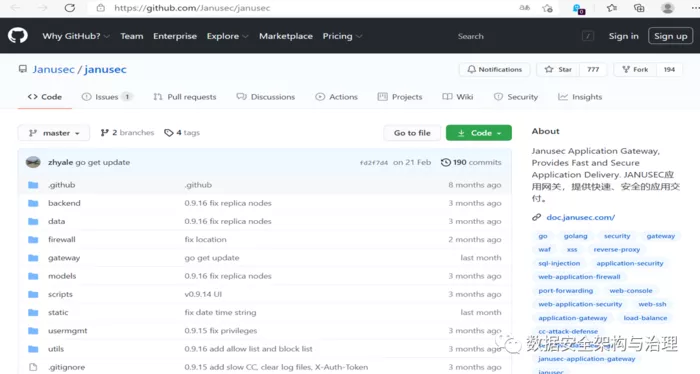The height and width of the screenshot is (374, 700).
Task: Click the firewall folder icon
Action: click(33, 240)
